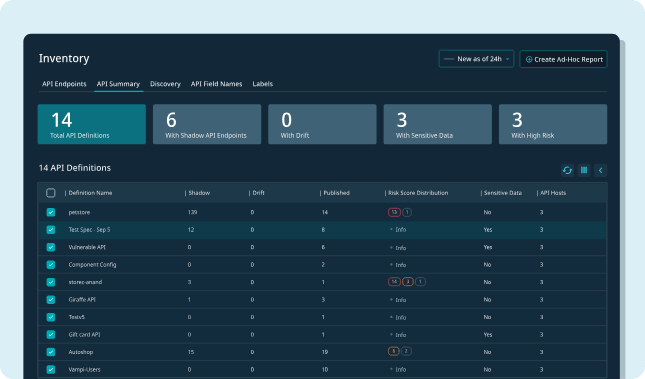Filter by With Shadow API Endpoints card

207,124
